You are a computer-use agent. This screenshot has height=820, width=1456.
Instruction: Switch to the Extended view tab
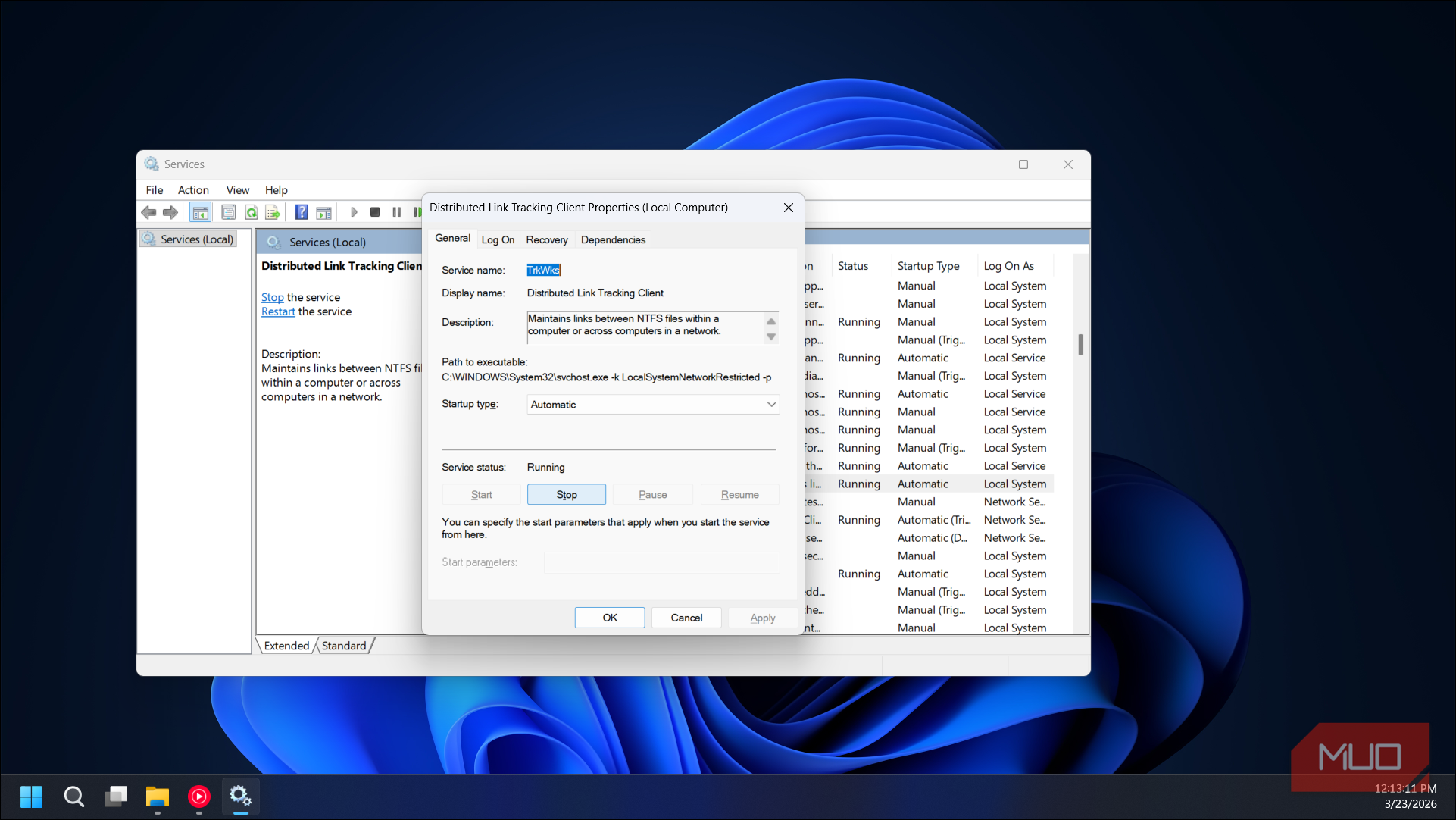pyautogui.click(x=286, y=646)
